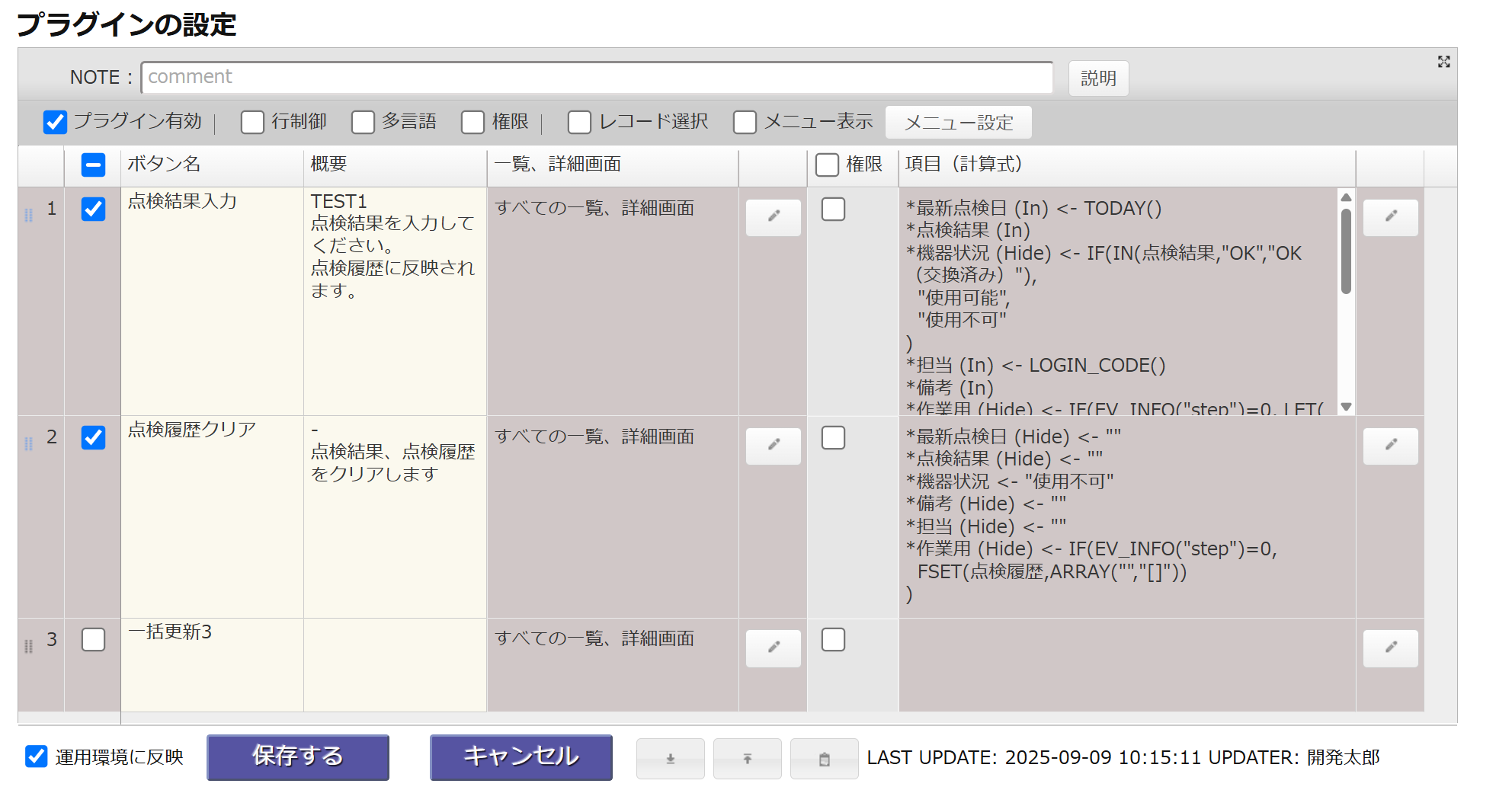Edit screen setting for 点検履歴クリア row
This screenshot has height=806, width=1512.
(773, 446)
